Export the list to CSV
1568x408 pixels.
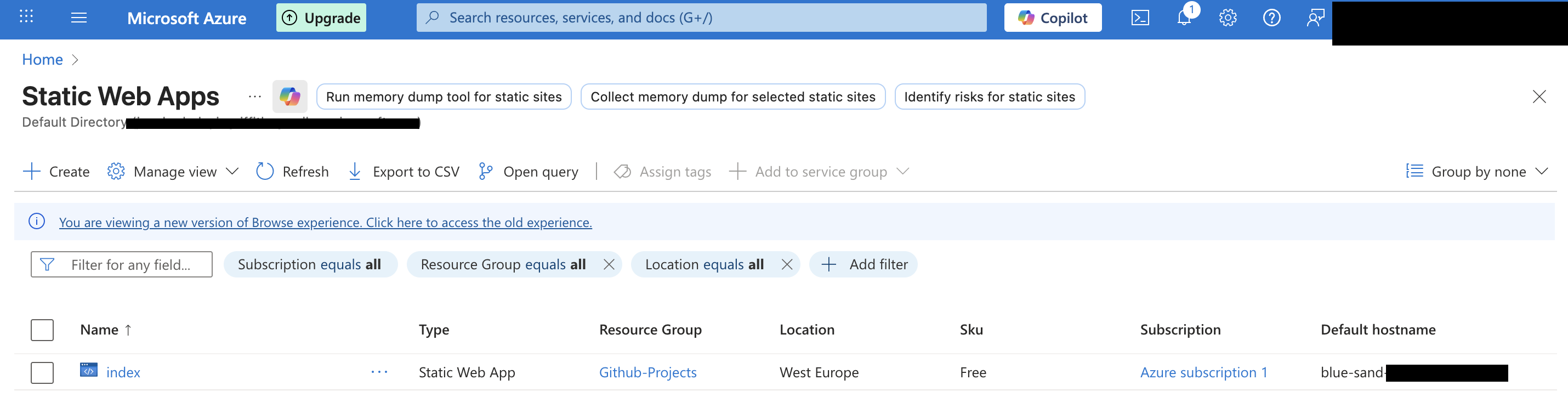[404, 172]
